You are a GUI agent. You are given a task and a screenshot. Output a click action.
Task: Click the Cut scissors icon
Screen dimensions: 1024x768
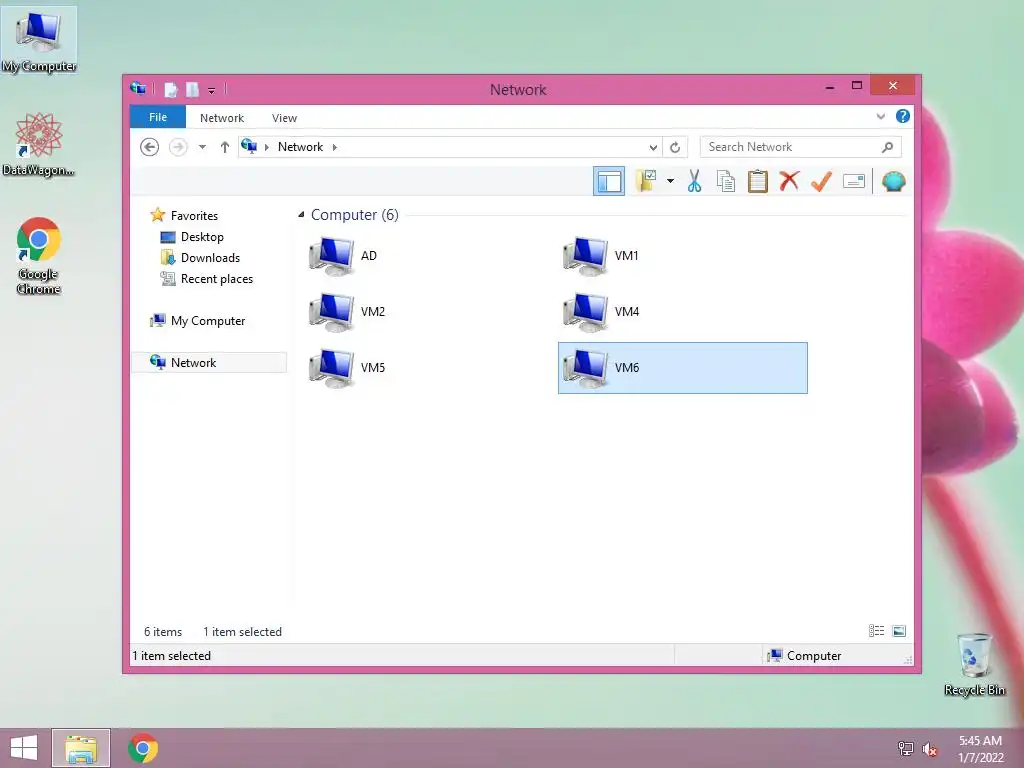coord(694,181)
